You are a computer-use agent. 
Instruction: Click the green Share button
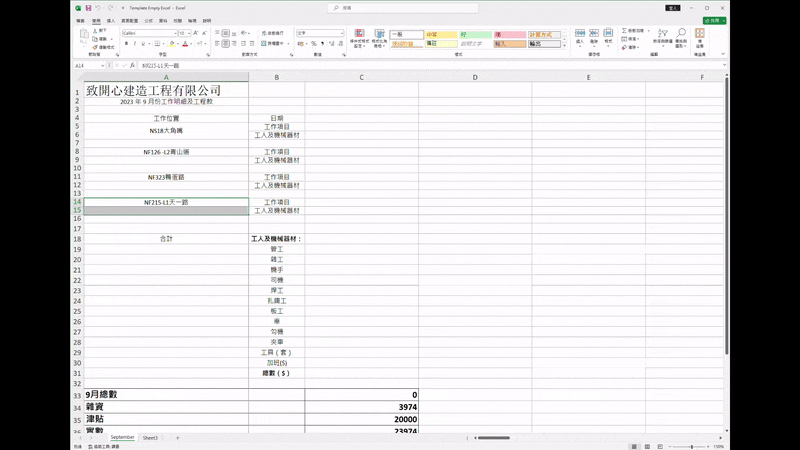click(714, 20)
